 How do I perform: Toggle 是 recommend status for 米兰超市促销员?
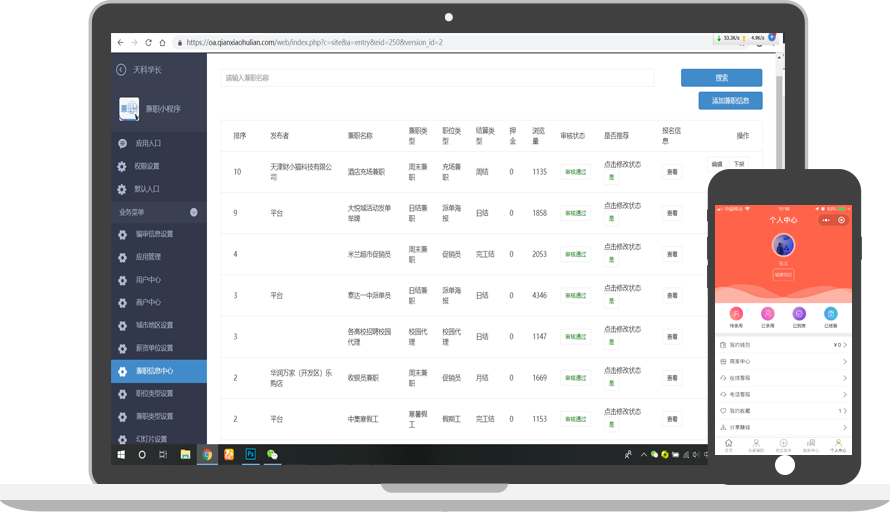click(x=611, y=260)
